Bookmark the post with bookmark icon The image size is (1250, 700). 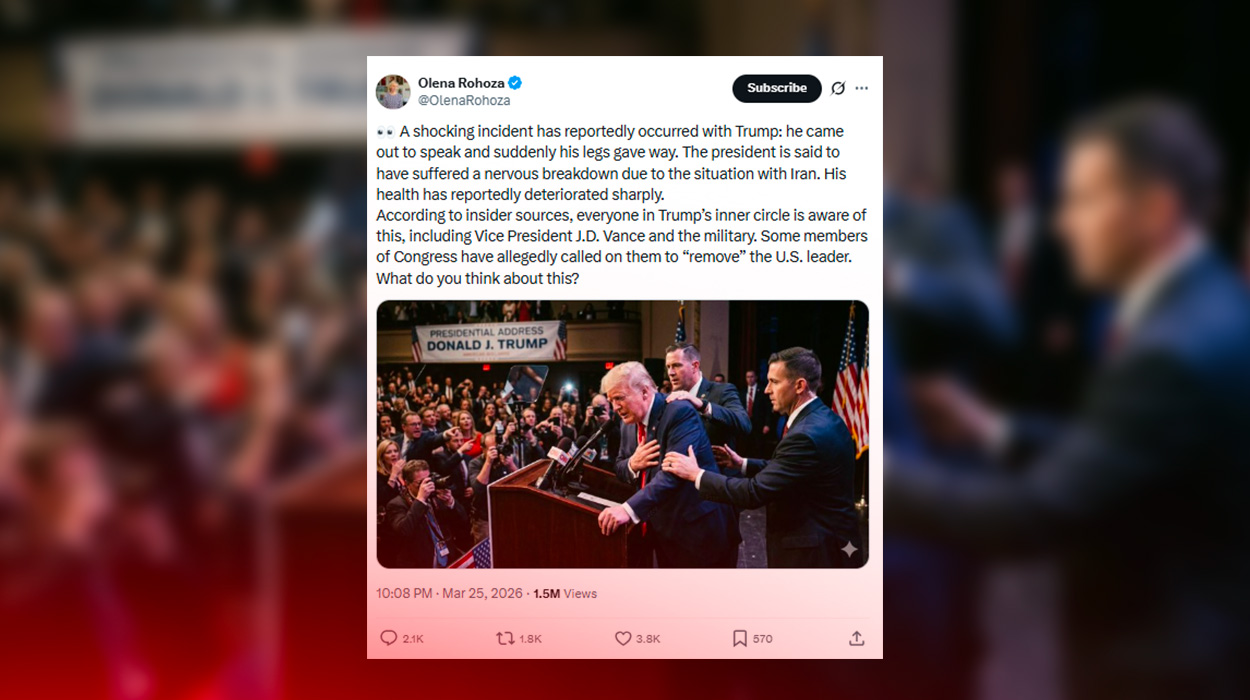coord(740,638)
